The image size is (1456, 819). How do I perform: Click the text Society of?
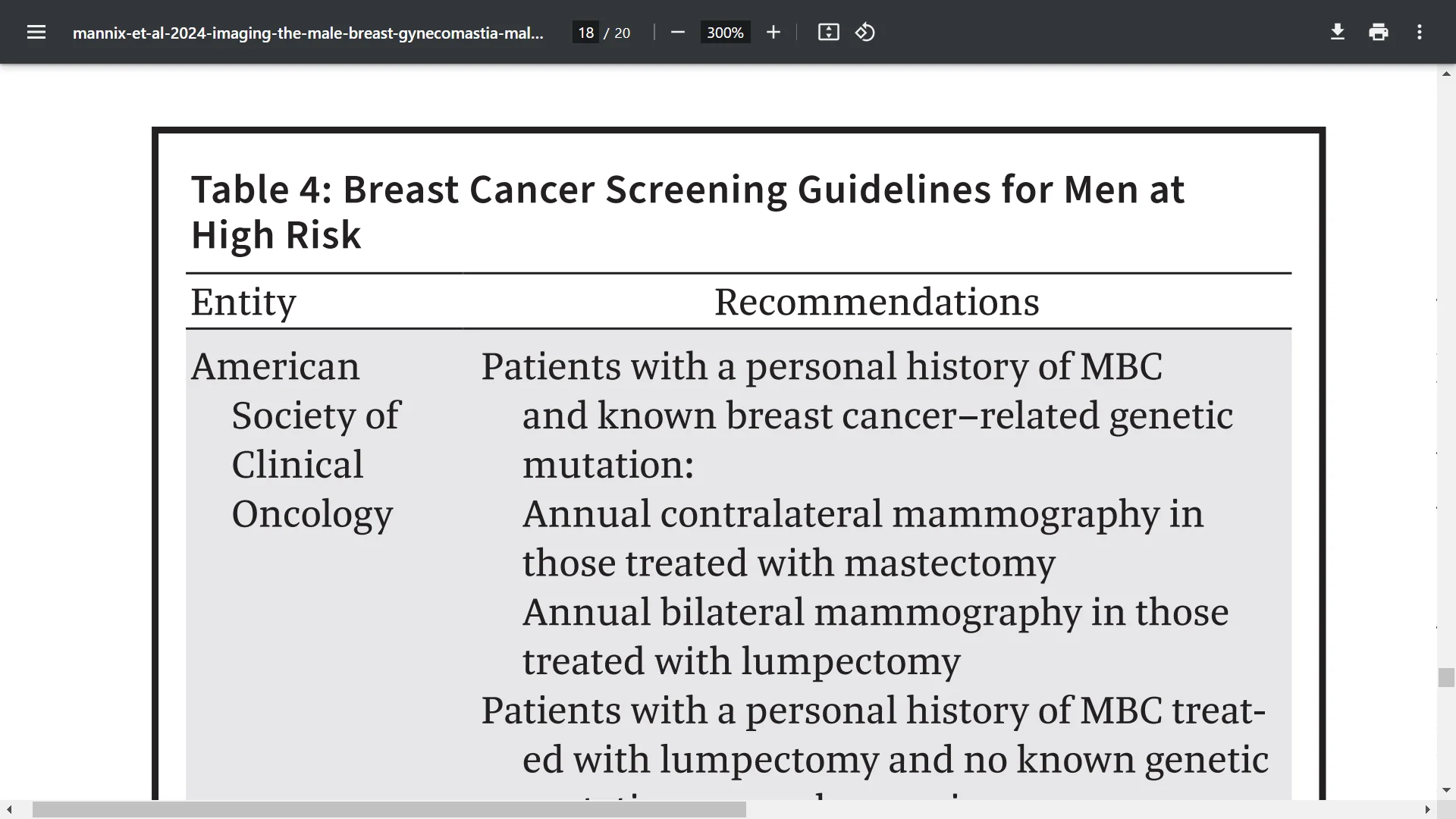coord(315,416)
